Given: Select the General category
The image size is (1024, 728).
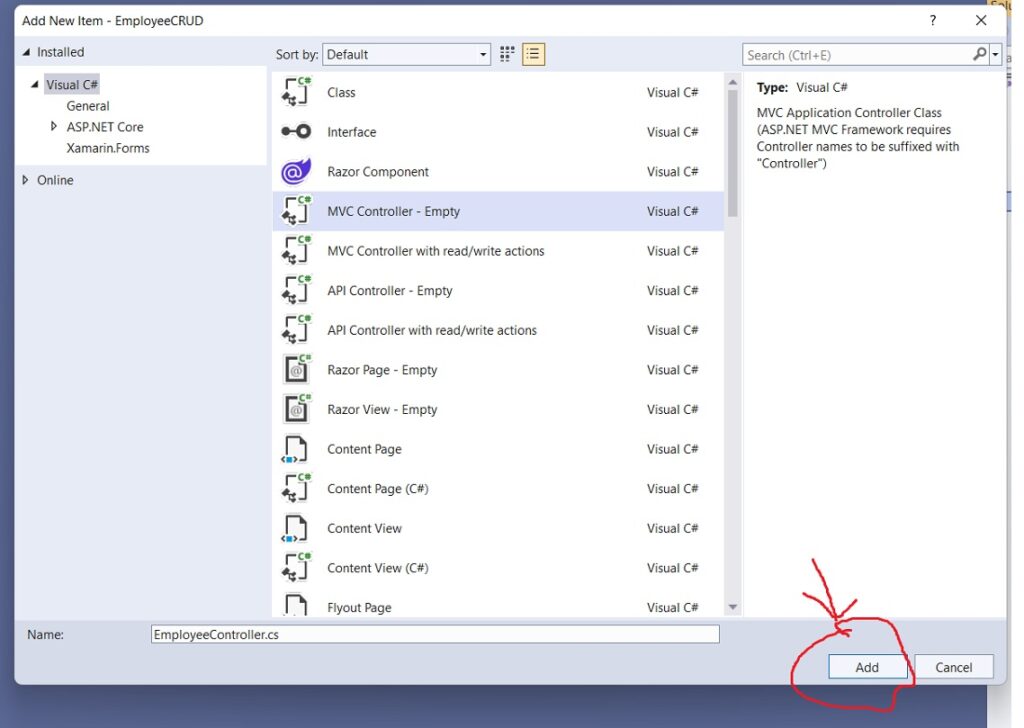Looking at the screenshot, I should point(88,106).
